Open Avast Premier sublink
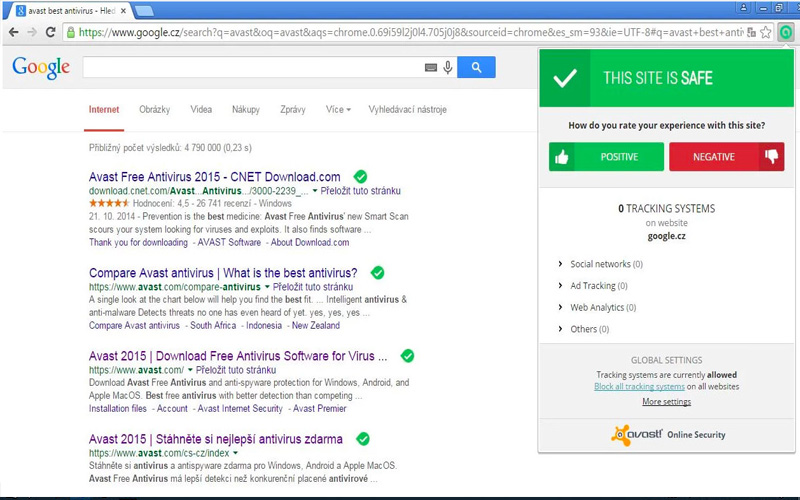The width and height of the screenshot is (800, 500). [320, 409]
